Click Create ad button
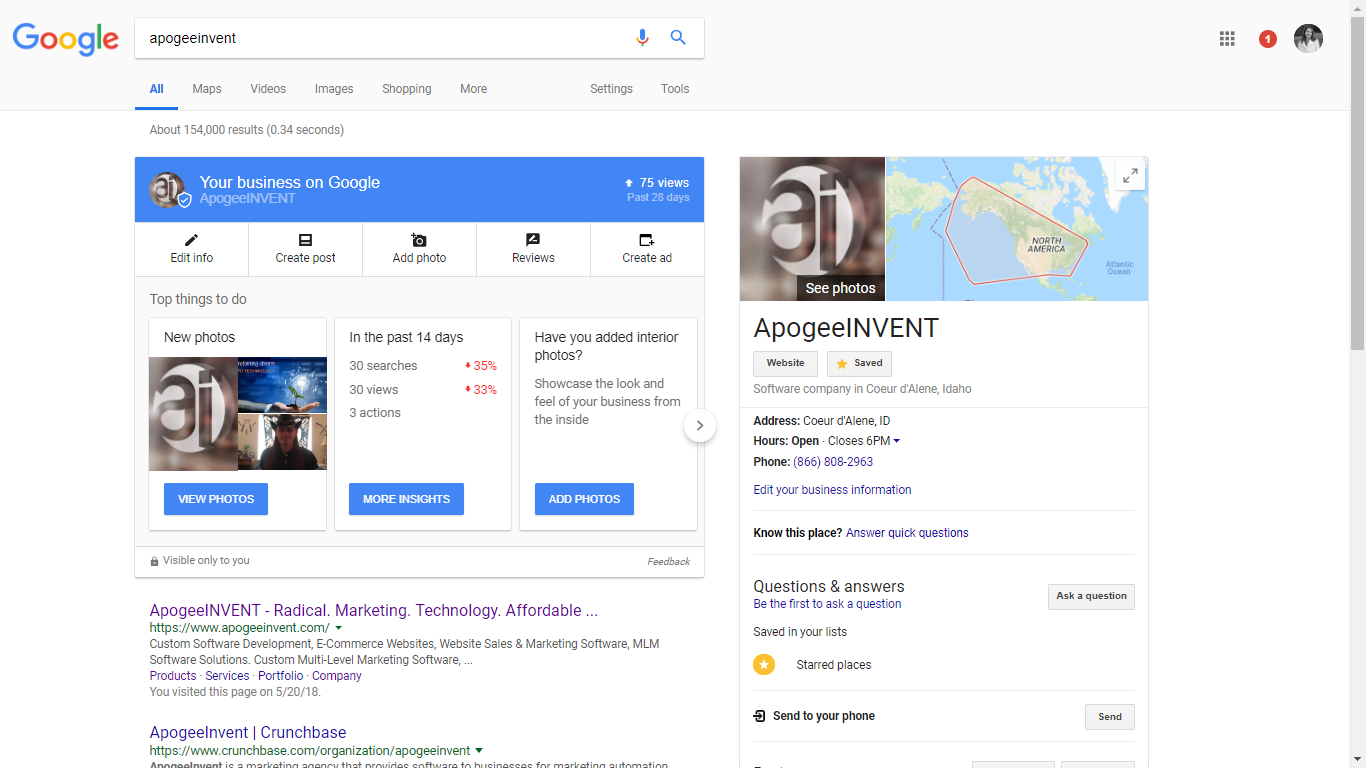This screenshot has height=768, width=1366. 647,249
